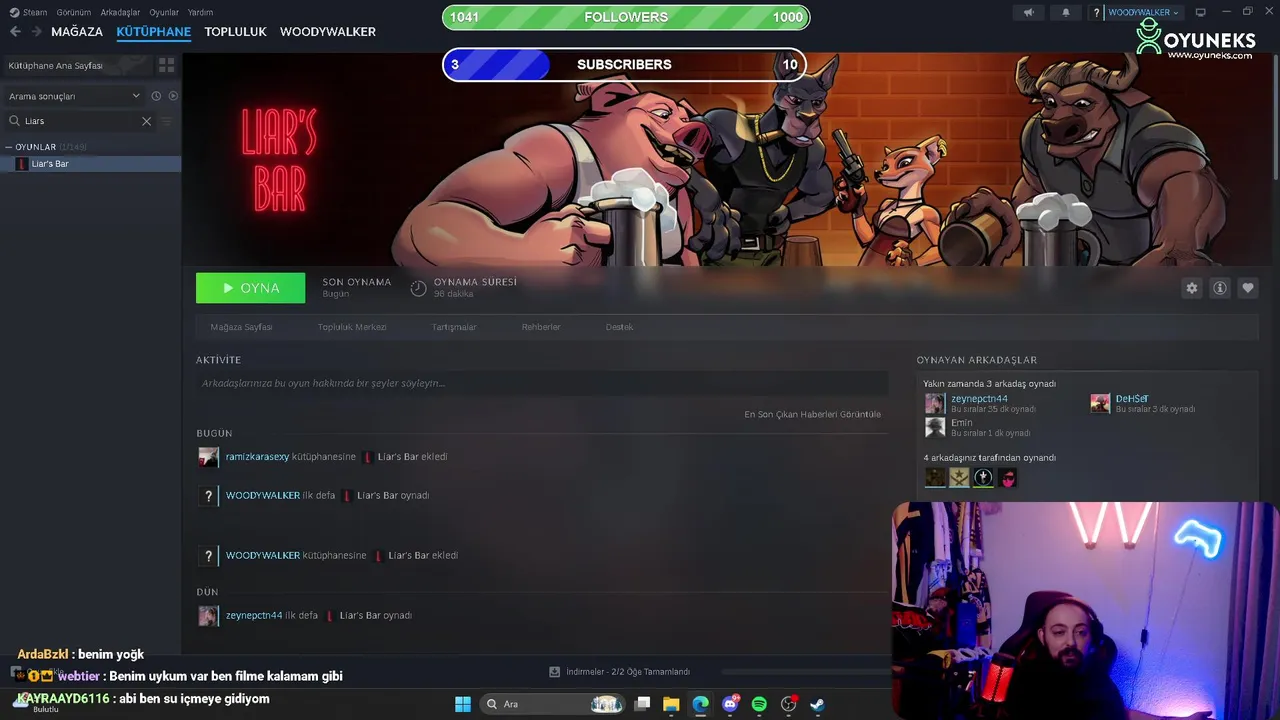
Task: Clear the library search with X
Action: 146,121
